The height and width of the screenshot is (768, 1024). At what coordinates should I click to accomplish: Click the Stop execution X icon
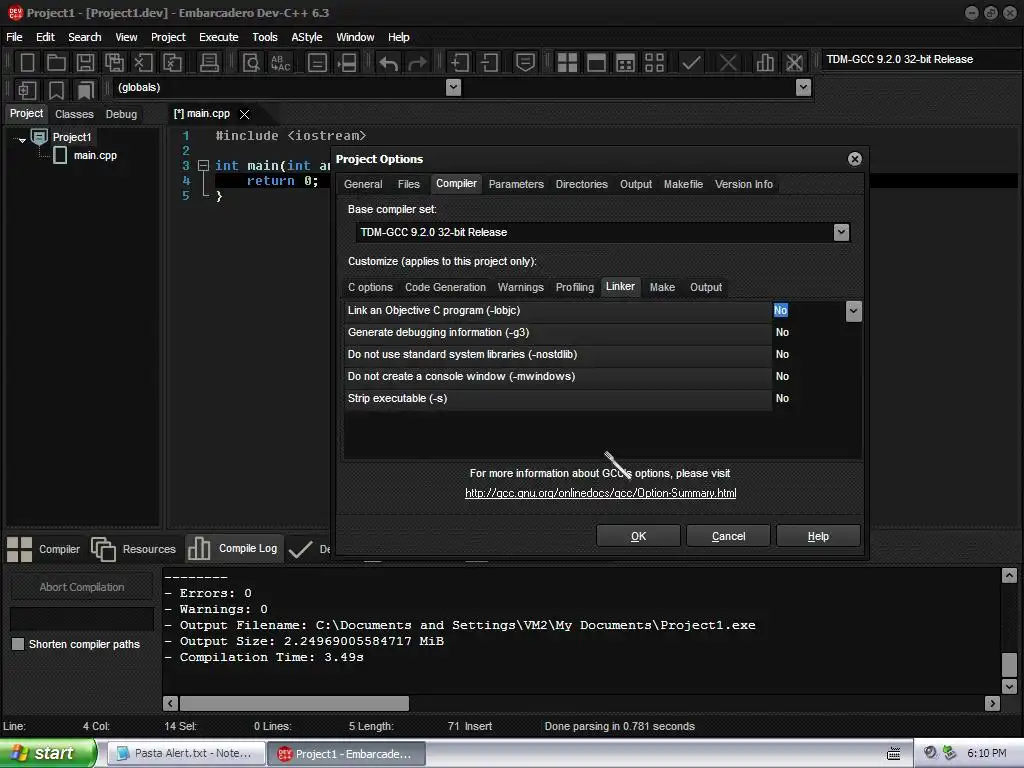point(728,63)
